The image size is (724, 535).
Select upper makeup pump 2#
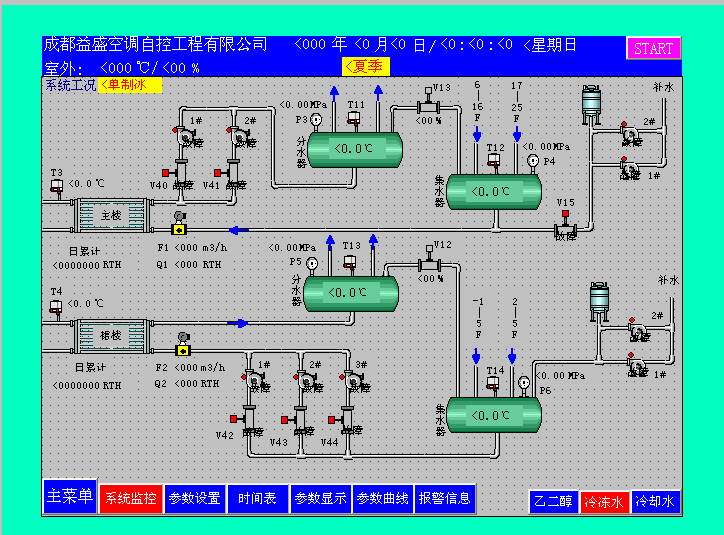point(630,134)
